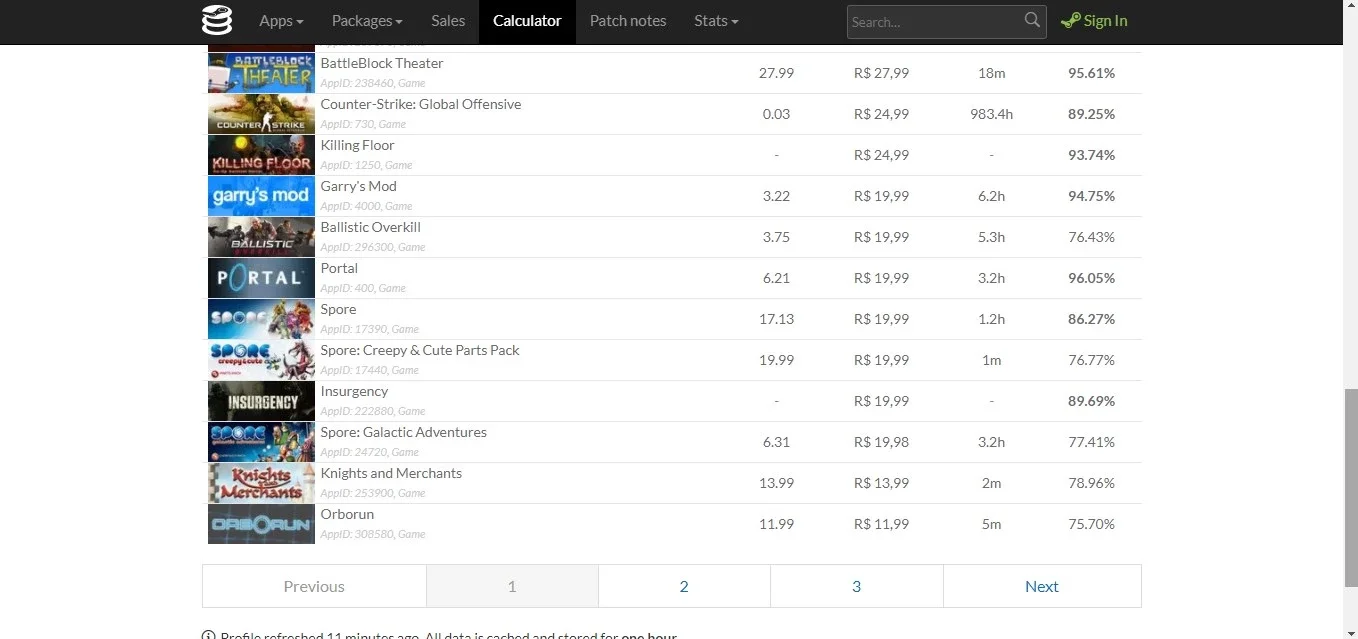This screenshot has width=1358, height=639.
Task: Open the Portal game thumbnail
Action: [x=261, y=278]
